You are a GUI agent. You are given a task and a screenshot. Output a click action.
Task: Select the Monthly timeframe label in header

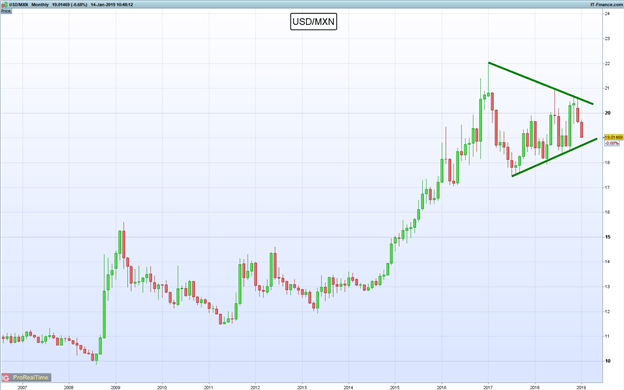40,5
